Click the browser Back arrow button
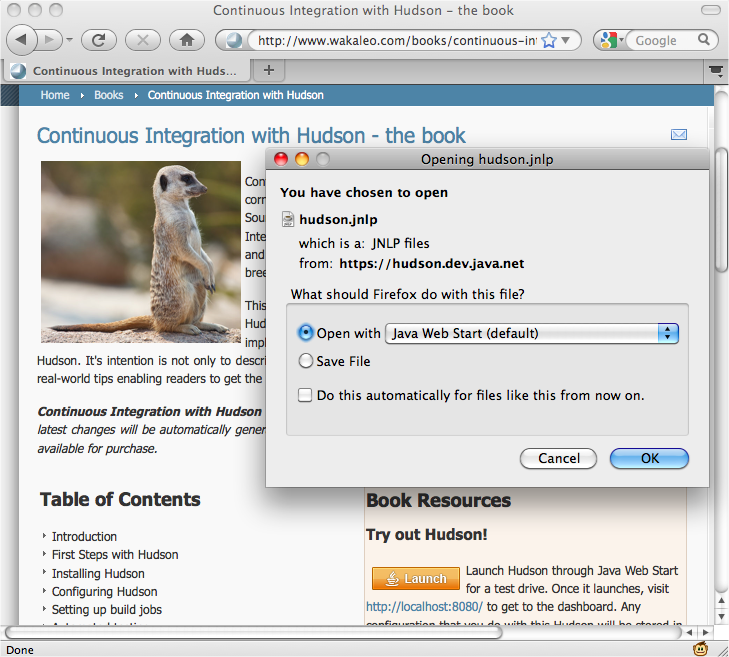This screenshot has width=729, height=657. tap(21, 40)
